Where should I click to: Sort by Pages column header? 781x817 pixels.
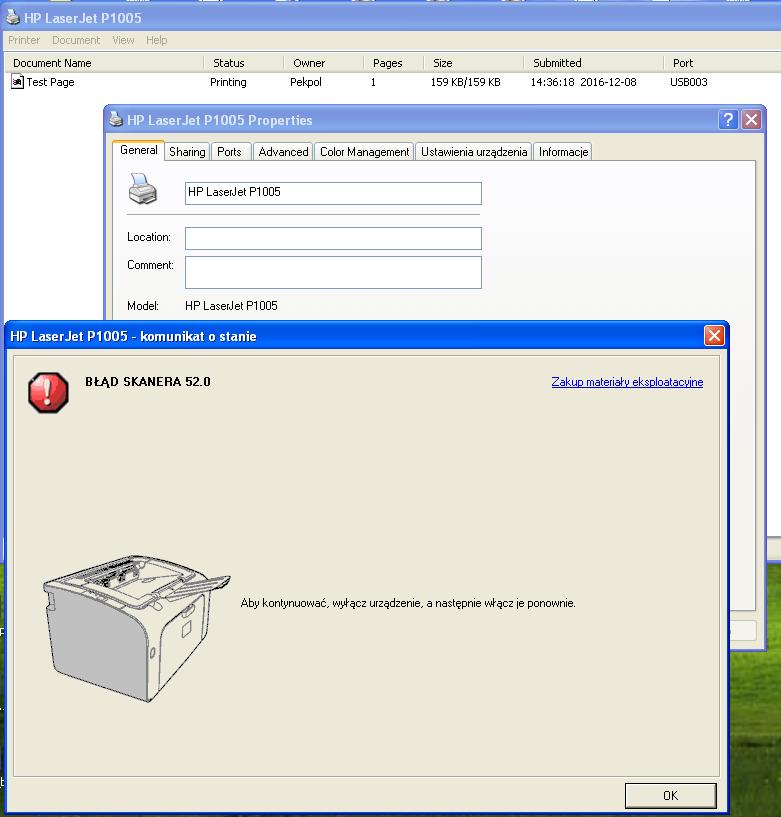393,63
